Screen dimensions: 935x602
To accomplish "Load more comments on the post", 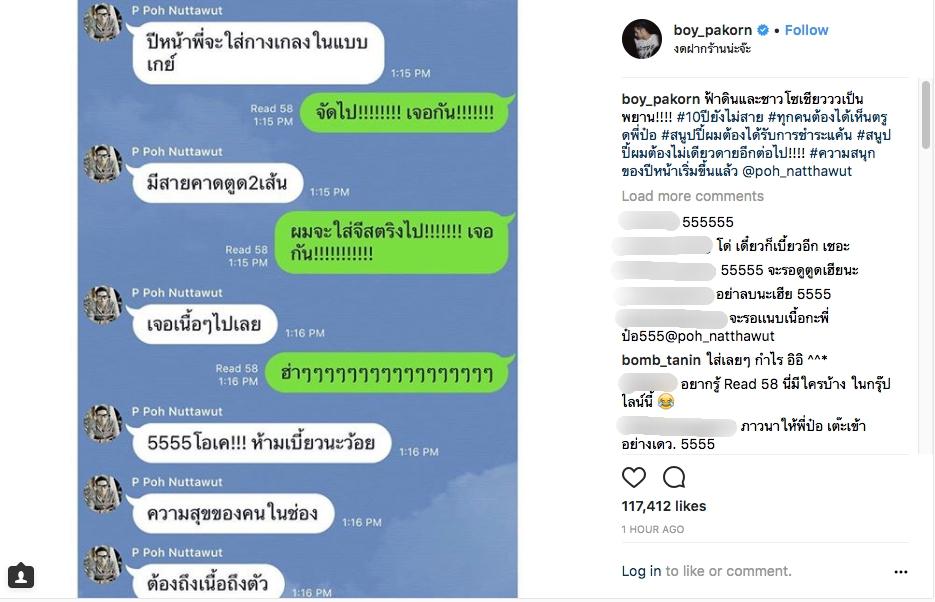I will click(692, 196).
